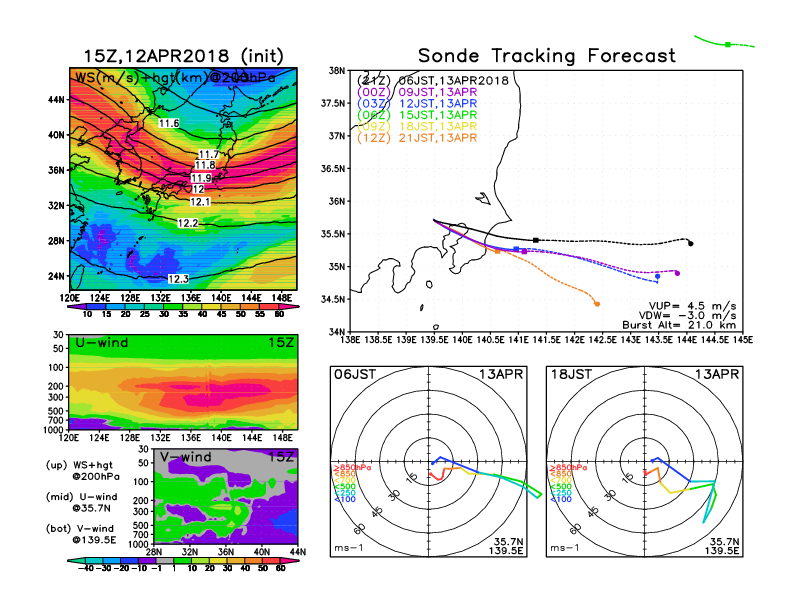Viewport: 792px width, 612px height.
Task: Click the '<100' legend in 18JST hodograph
Action: pos(561,499)
